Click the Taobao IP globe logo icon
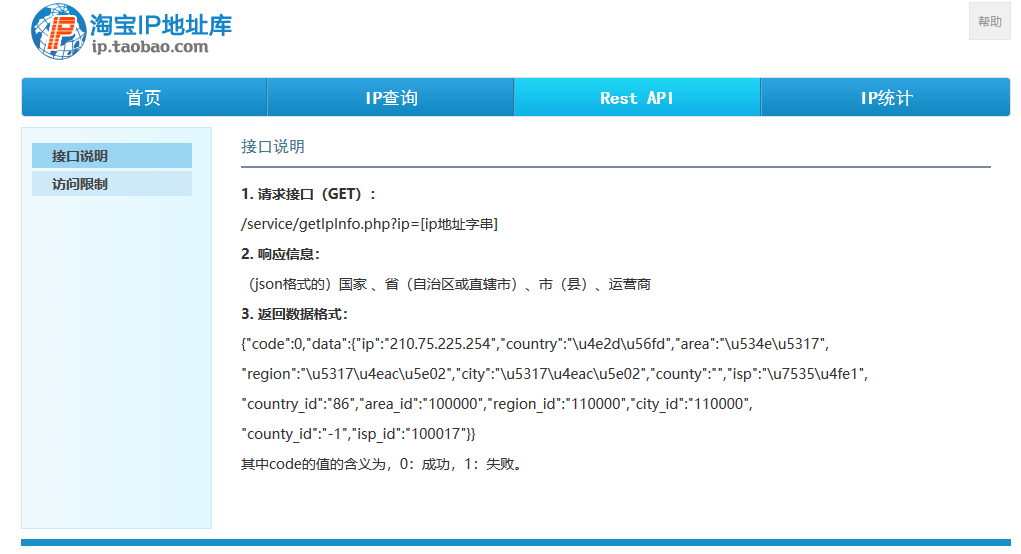The image size is (1021, 554). pos(59,31)
